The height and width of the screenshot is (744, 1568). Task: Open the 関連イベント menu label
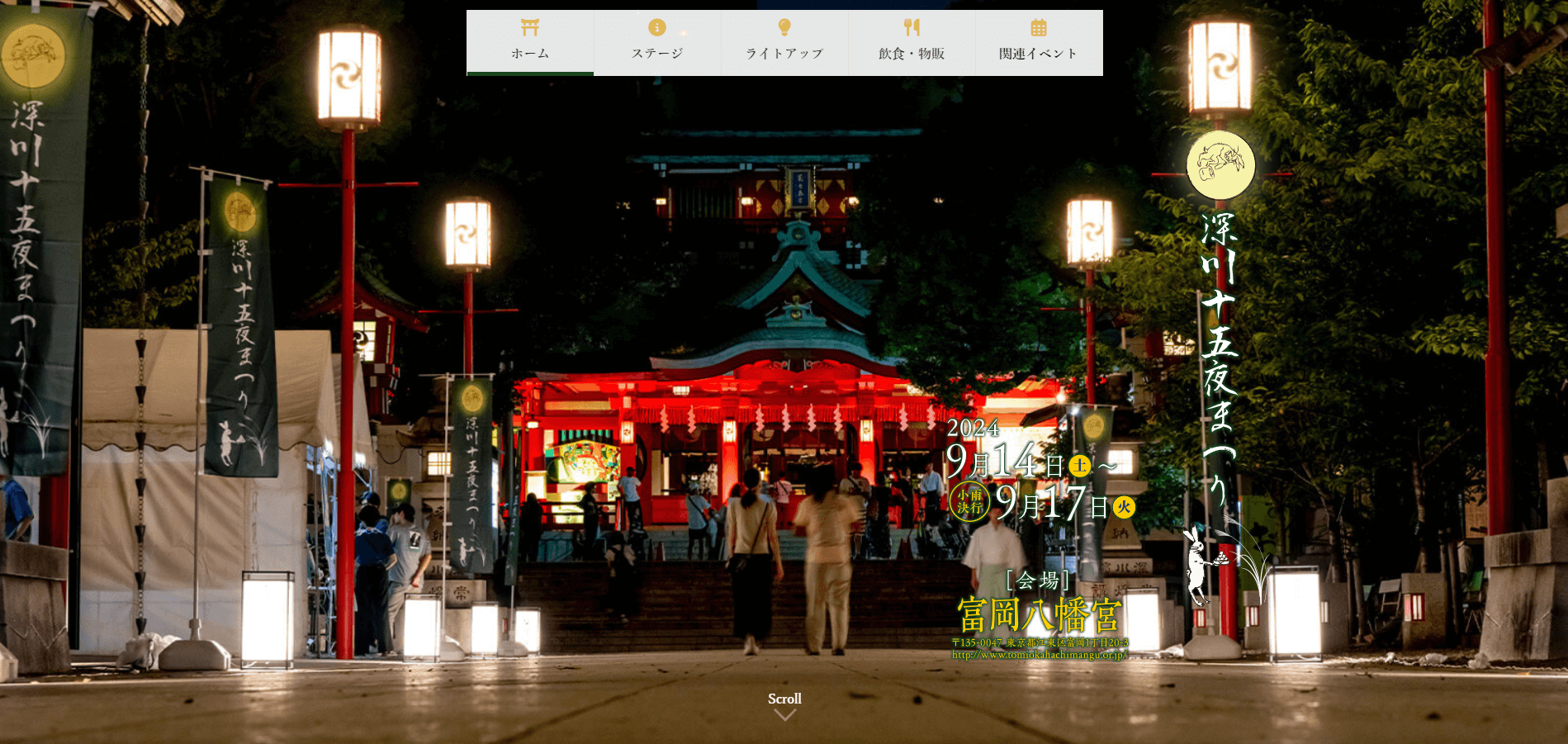click(1039, 54)
